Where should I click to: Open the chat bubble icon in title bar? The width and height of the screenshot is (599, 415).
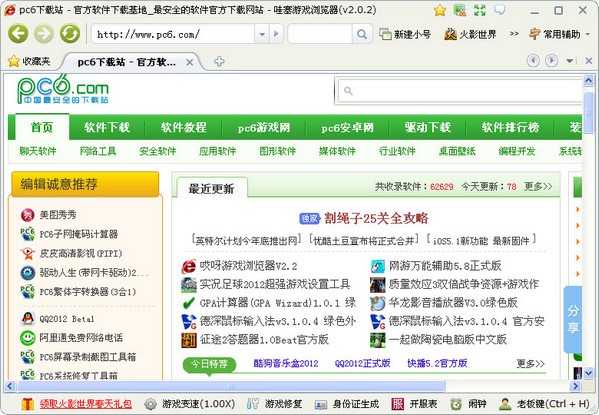pyautogui.click(x=500, y=10)
